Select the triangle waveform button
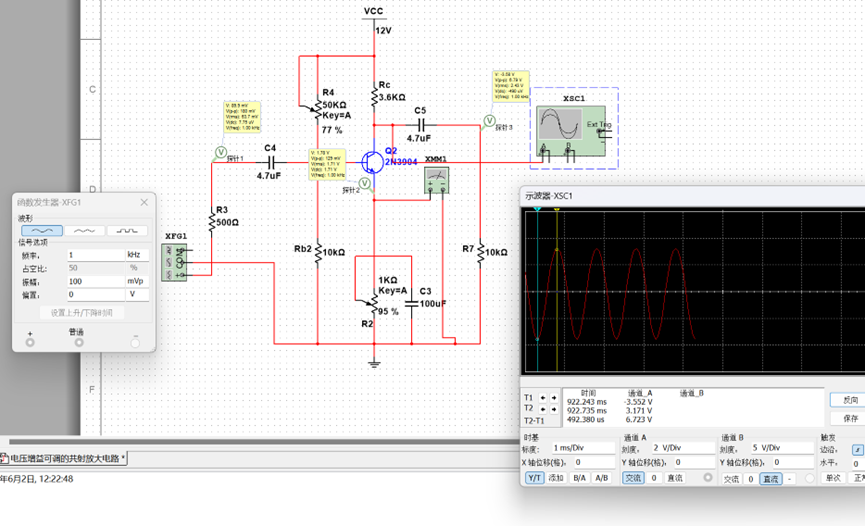865x526 pixels. [84, 230]
